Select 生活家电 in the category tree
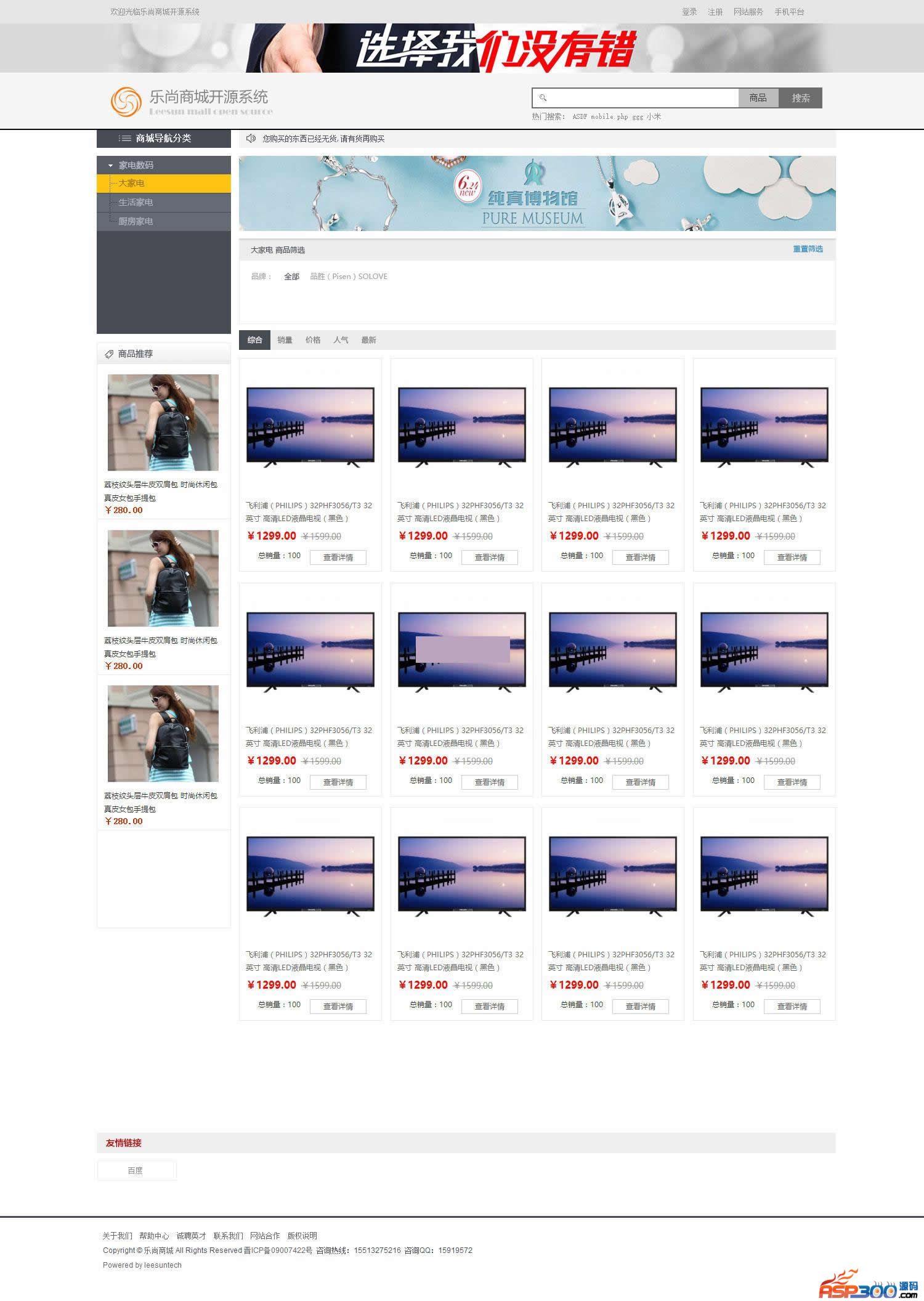 164,203
